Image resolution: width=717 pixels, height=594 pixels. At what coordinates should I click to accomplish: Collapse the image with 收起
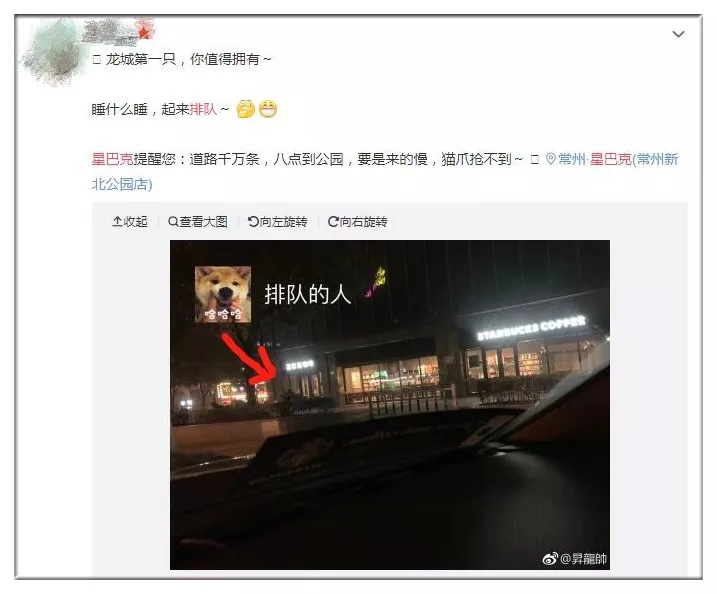(130, 222)
